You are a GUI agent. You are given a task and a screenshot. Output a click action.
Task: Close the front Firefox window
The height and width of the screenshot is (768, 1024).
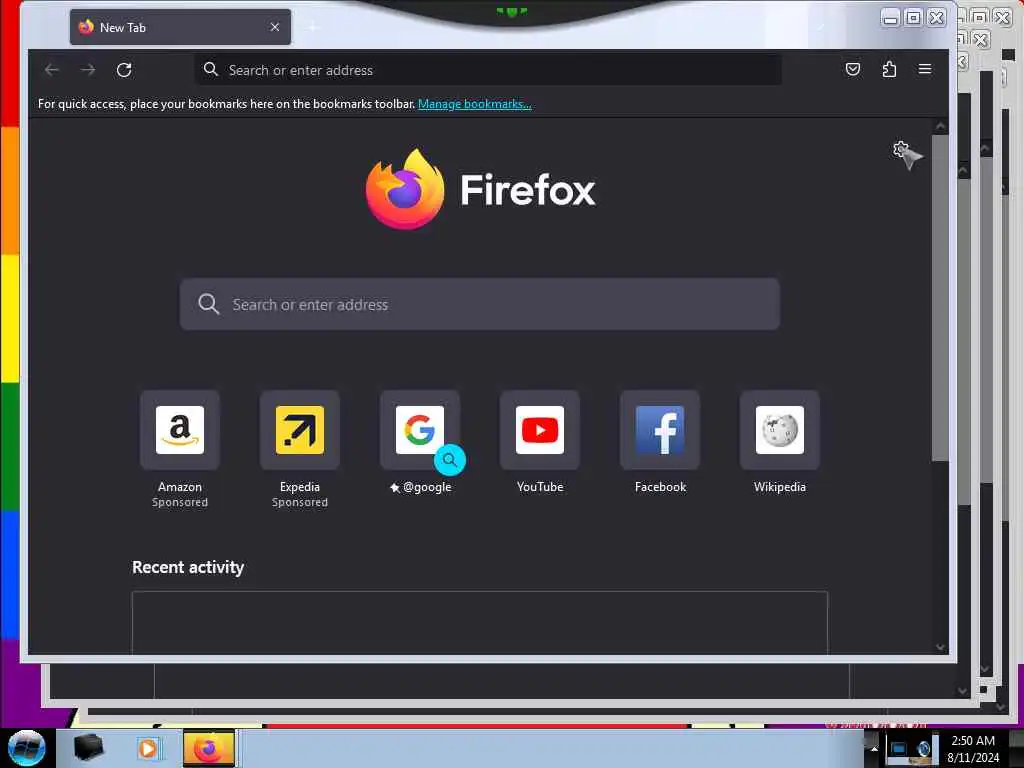click(937, 18)
